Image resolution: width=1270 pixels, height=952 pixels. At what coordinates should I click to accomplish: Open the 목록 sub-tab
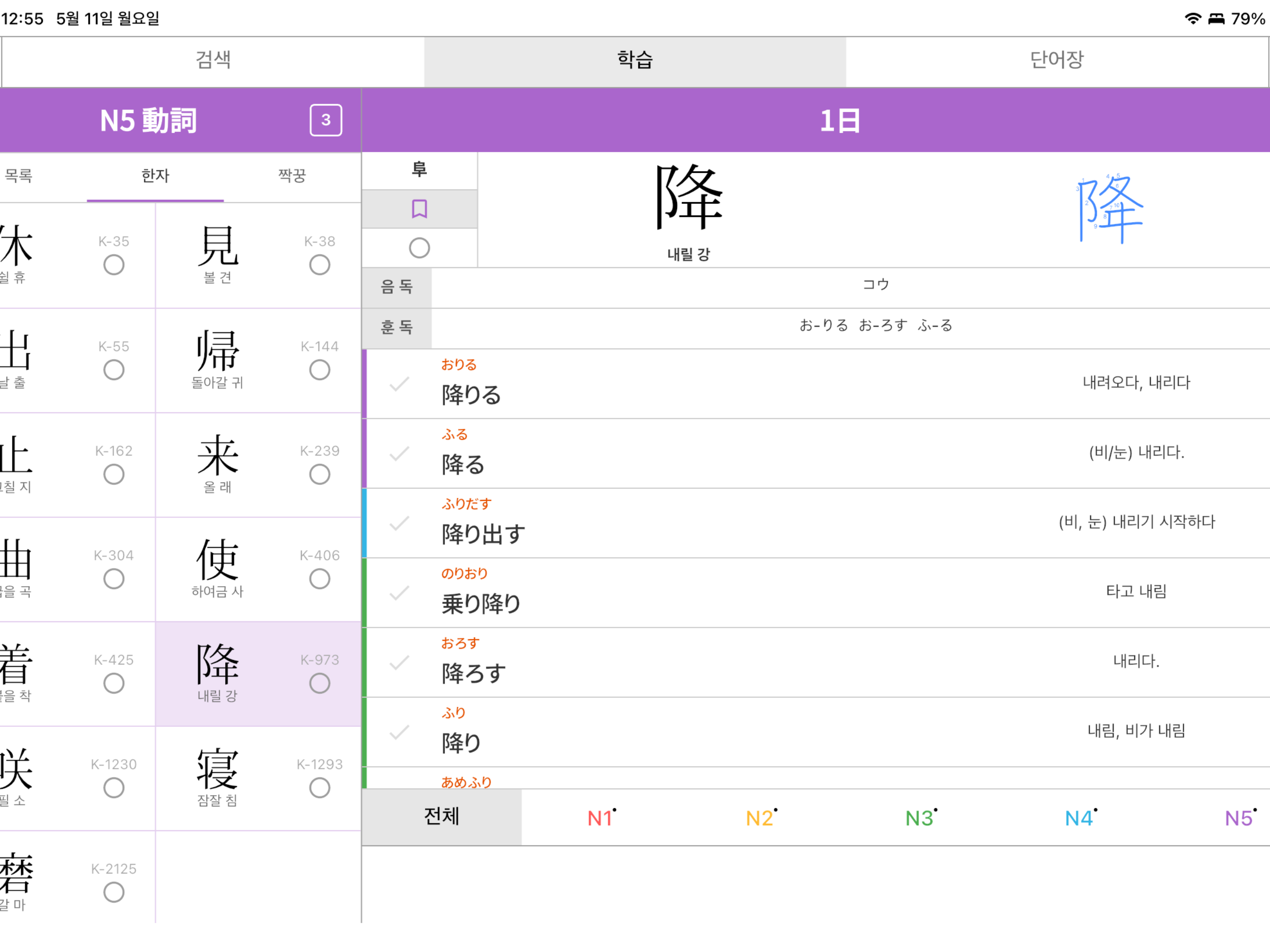(19, 176)
